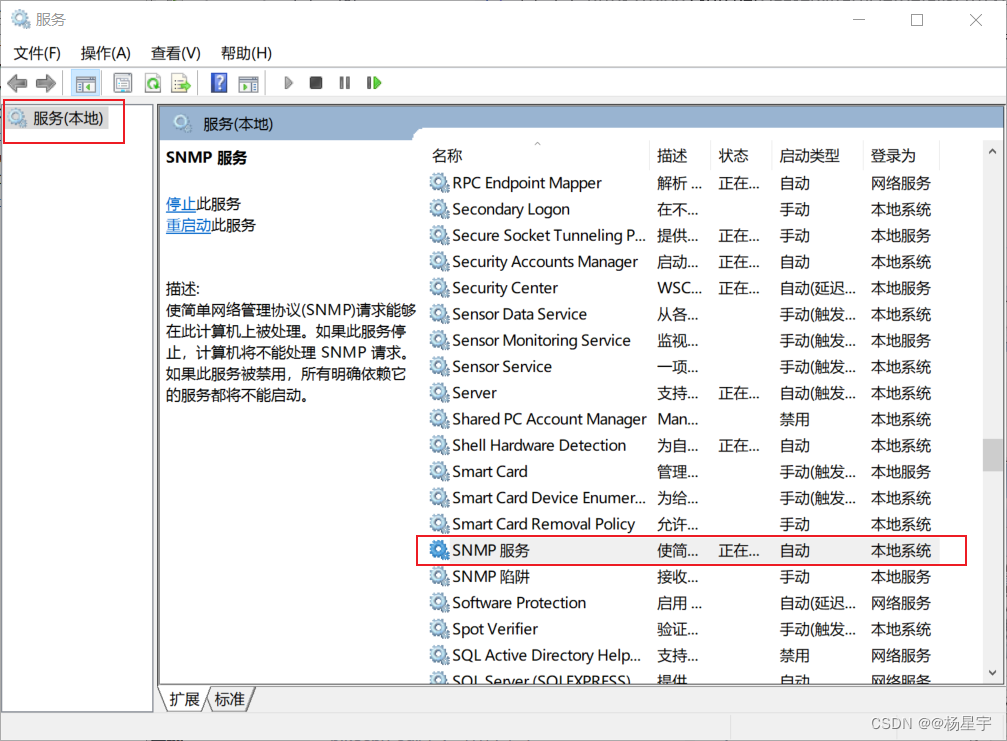Click 网络服务 logon of RPC Endpoint Mapper
Image resolution: width=1007 pixels, height=741 pixels.
point(900,184)
